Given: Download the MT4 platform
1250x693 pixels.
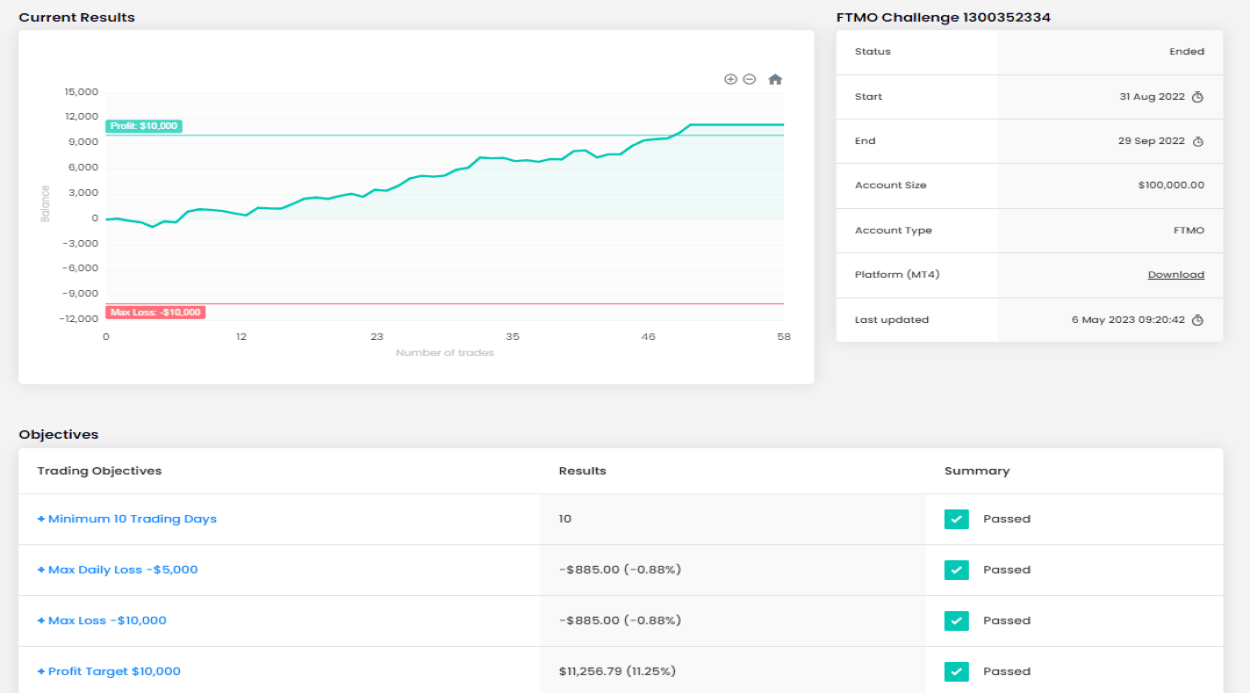Looking at the screenshot, I should (1175, 275).
